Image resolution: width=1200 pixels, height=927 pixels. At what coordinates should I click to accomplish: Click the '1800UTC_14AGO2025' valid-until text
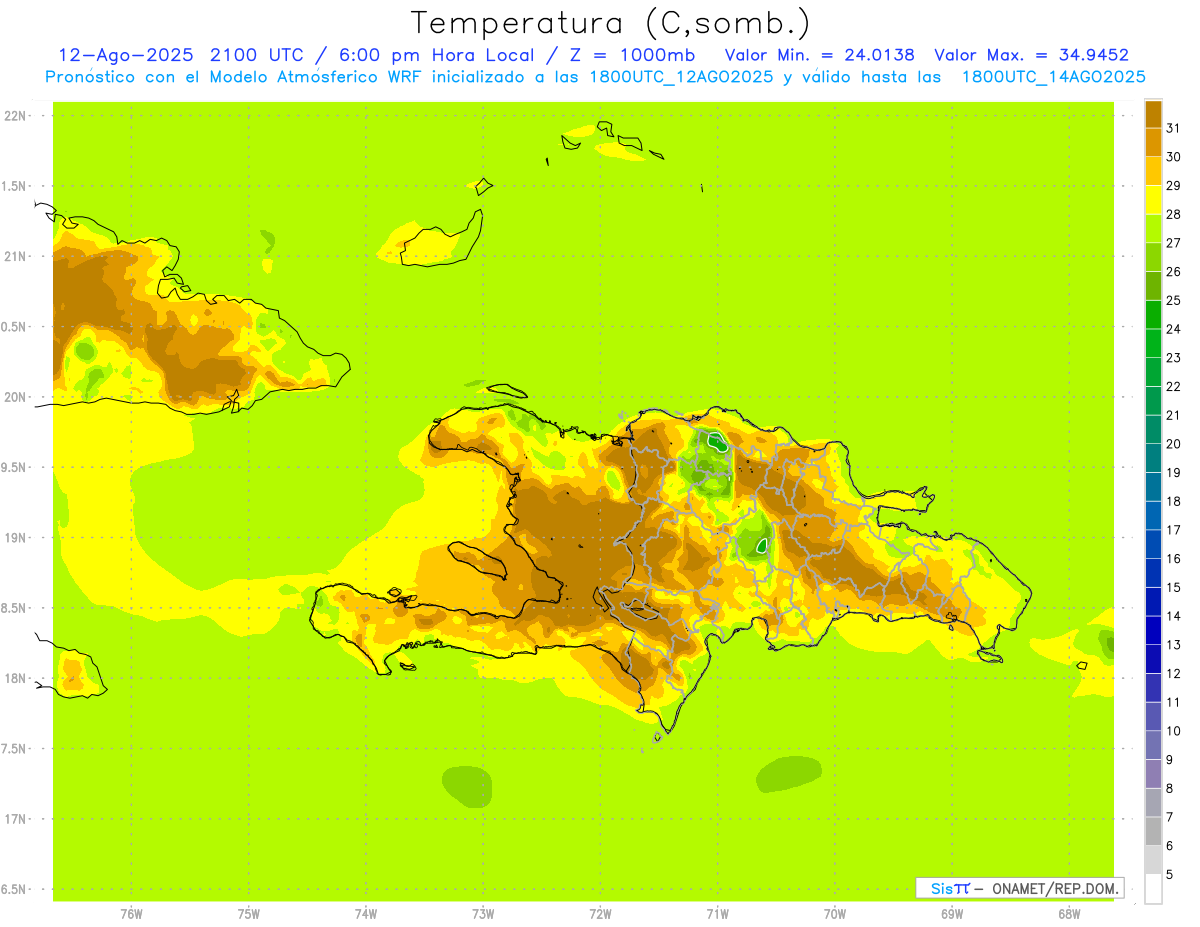click(1054, 77)
